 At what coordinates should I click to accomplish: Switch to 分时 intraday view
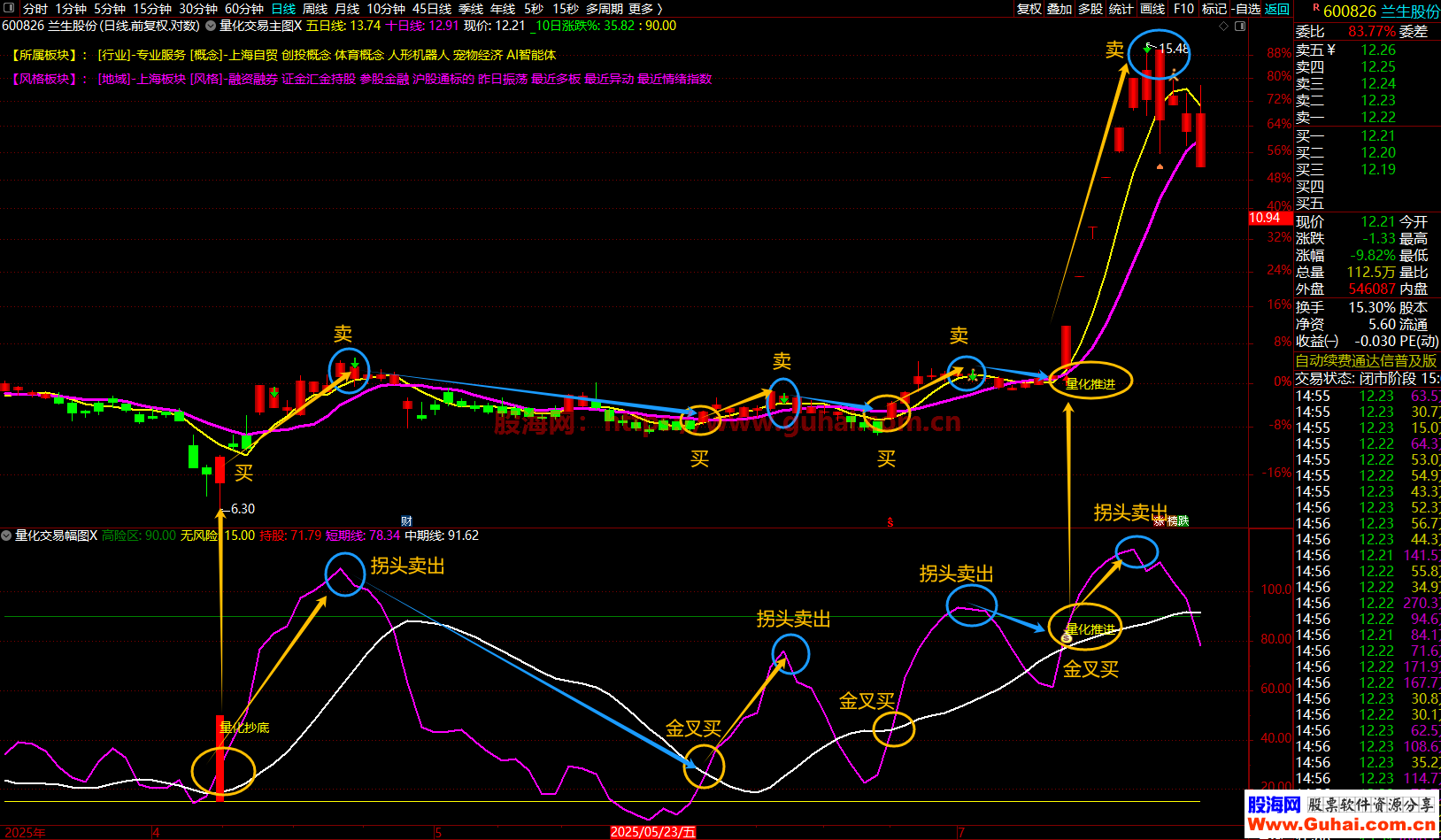pos(35,9)
